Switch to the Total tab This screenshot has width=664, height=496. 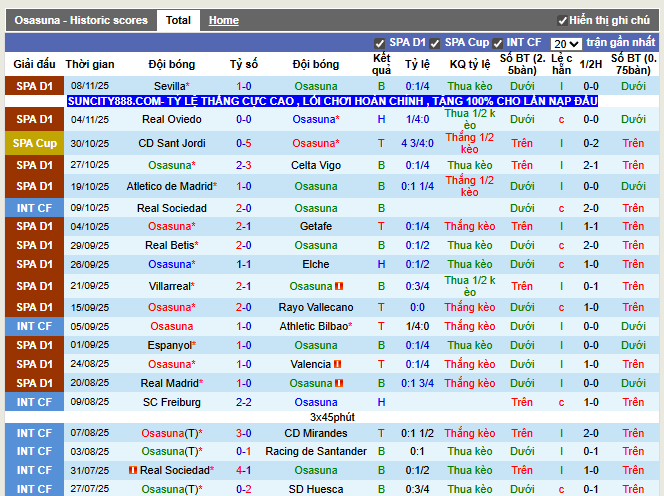[178, 20]
